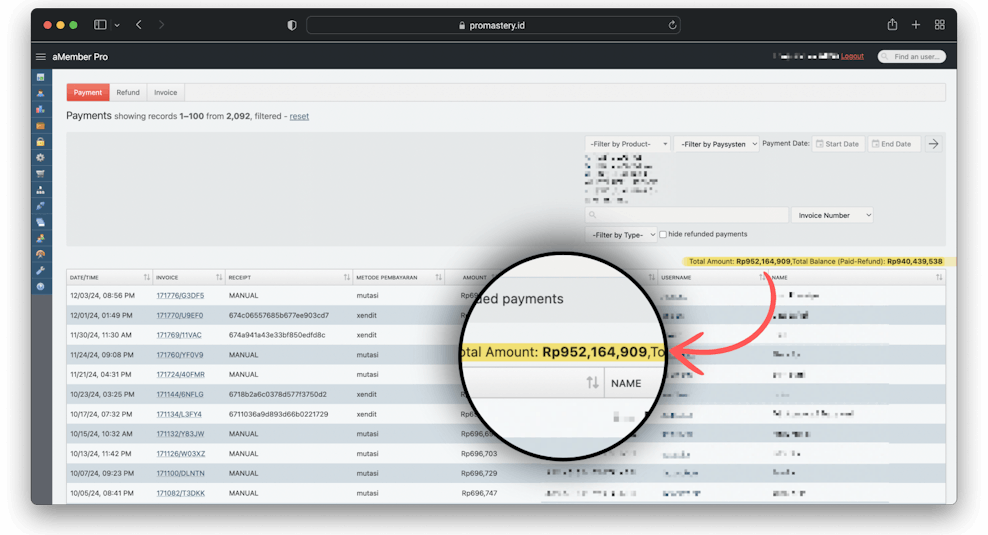Image resolution: width=988 pixels, height=535 pixels.
Task: Click the reset filter link
Action: click(x=299, y=116)
